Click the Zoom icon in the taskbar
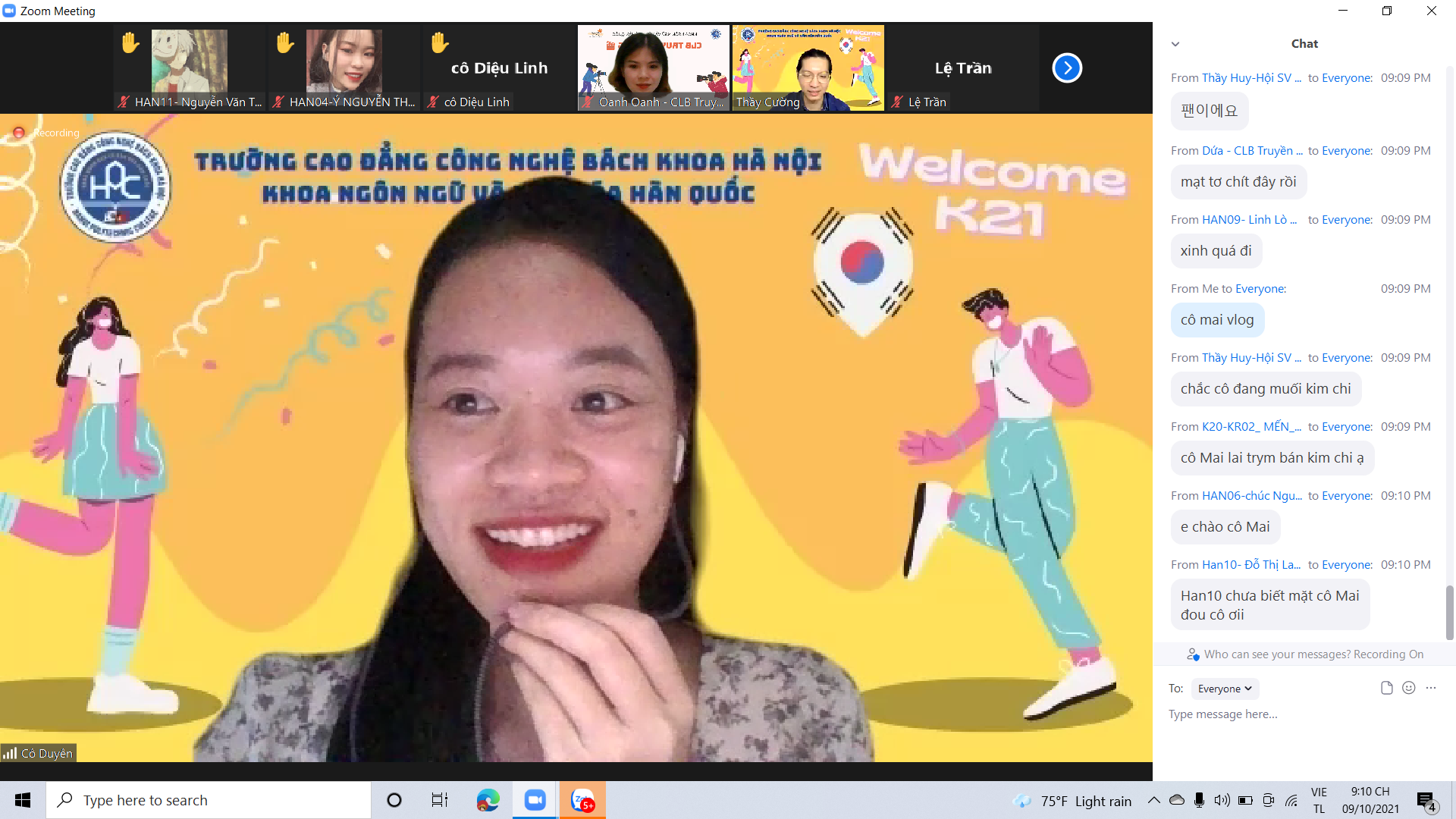 [535, 800]
